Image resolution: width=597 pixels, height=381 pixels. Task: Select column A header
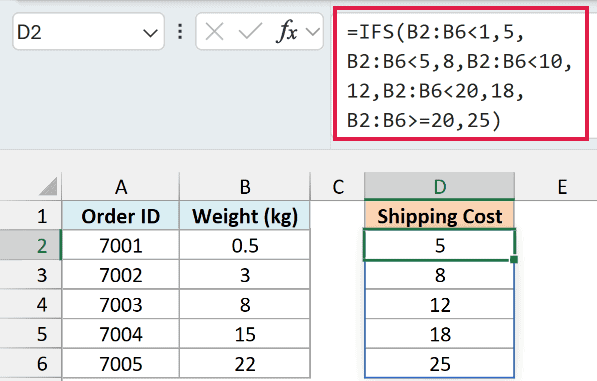click(x=120, y=187)
